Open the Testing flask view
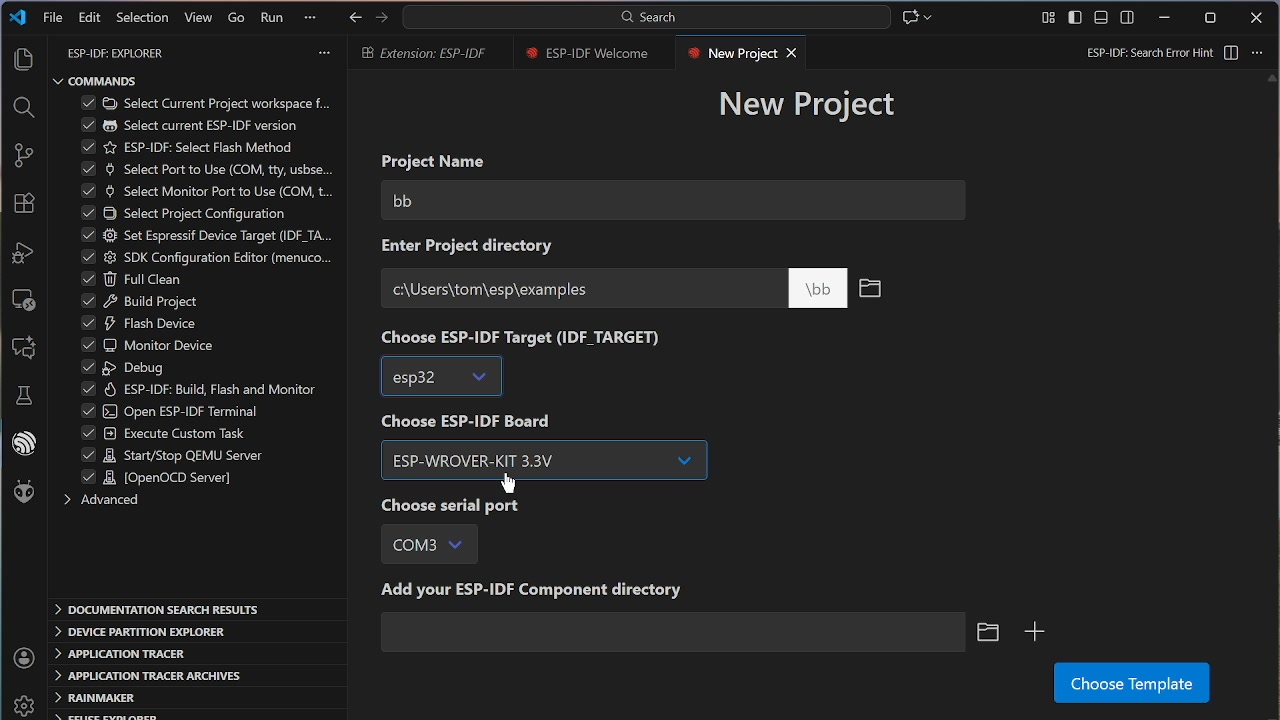 point(24,395)
